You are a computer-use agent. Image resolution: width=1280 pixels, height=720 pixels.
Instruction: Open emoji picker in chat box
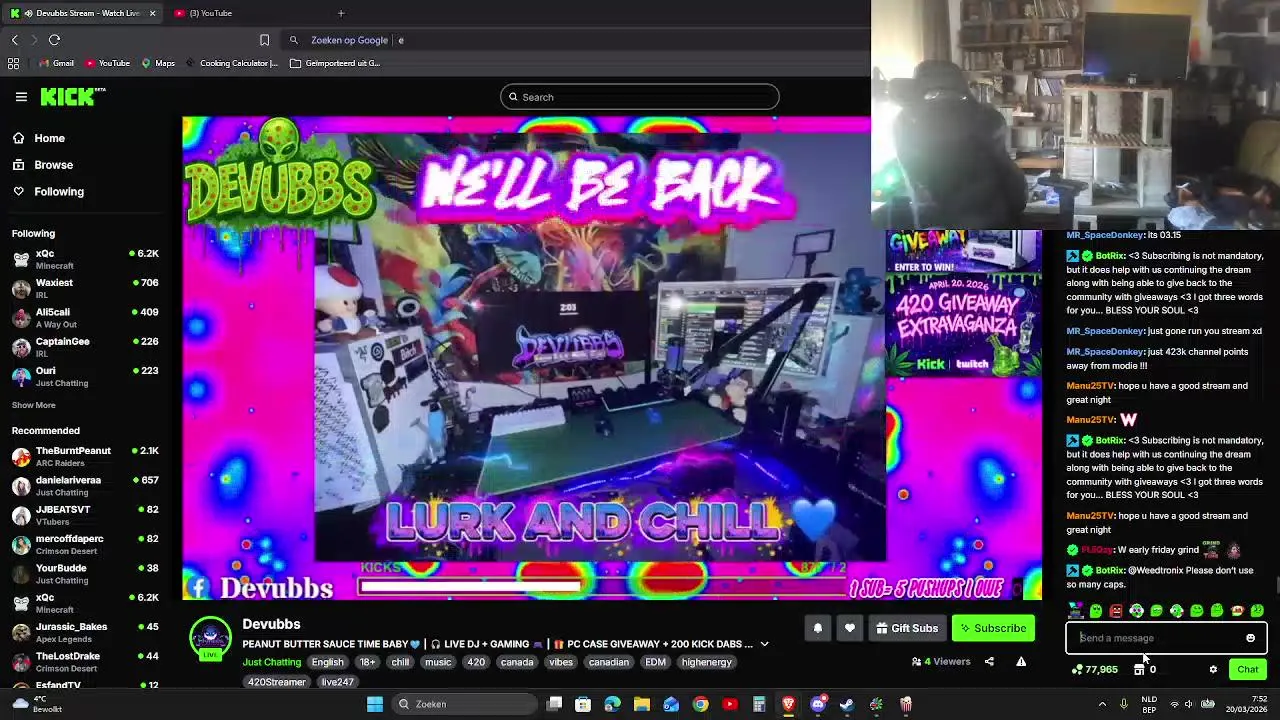1250,638
